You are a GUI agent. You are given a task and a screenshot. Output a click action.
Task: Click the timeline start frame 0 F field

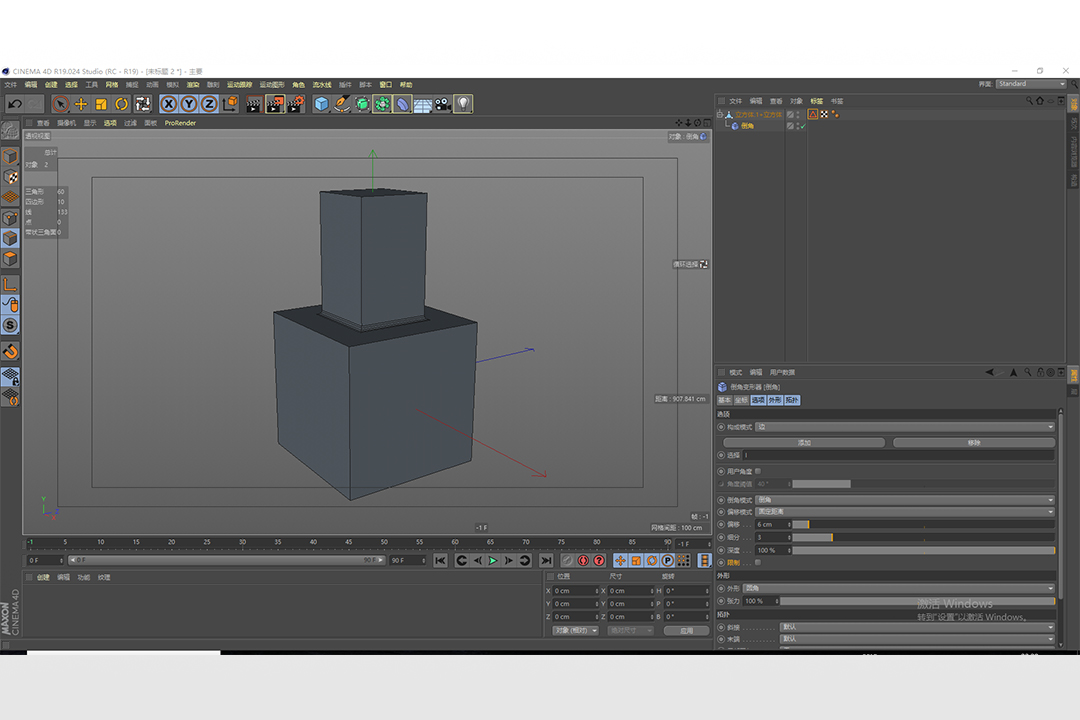[45, 560]
